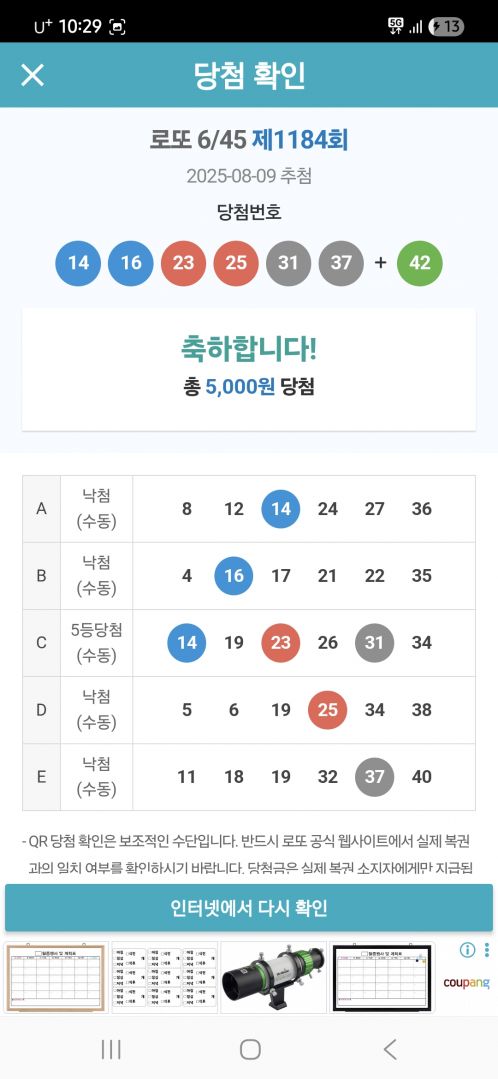The width and height of the screenshot is (498, 1079).
Task: Tap the 제1184회 draw round link
Action: (300, 140)
